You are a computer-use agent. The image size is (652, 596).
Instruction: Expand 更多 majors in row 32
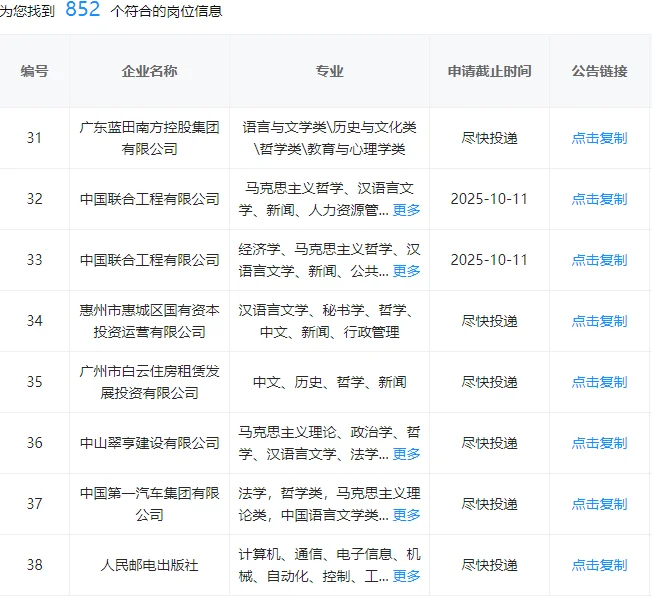point(406,210)
